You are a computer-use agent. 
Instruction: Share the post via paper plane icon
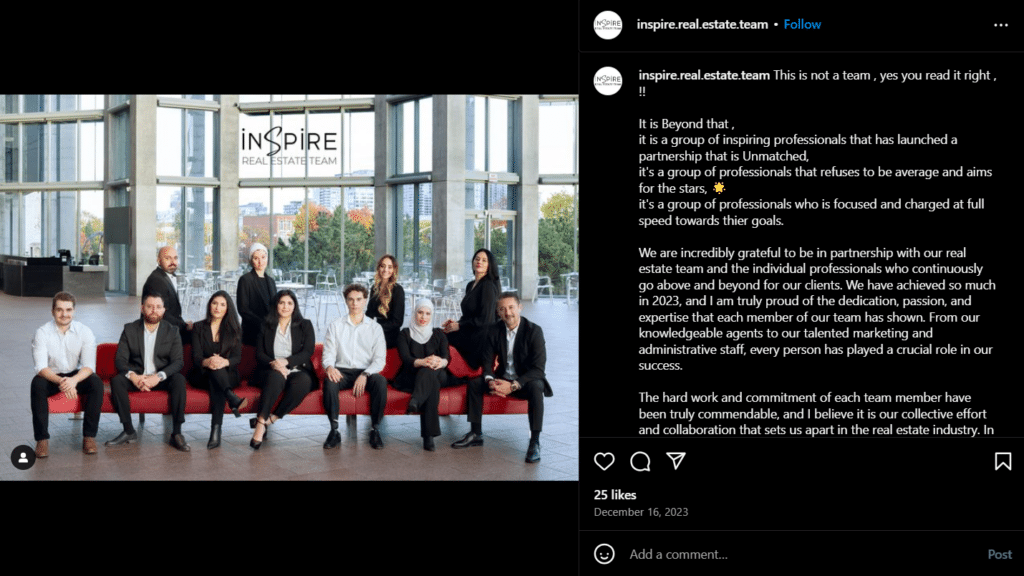(676, 460)
